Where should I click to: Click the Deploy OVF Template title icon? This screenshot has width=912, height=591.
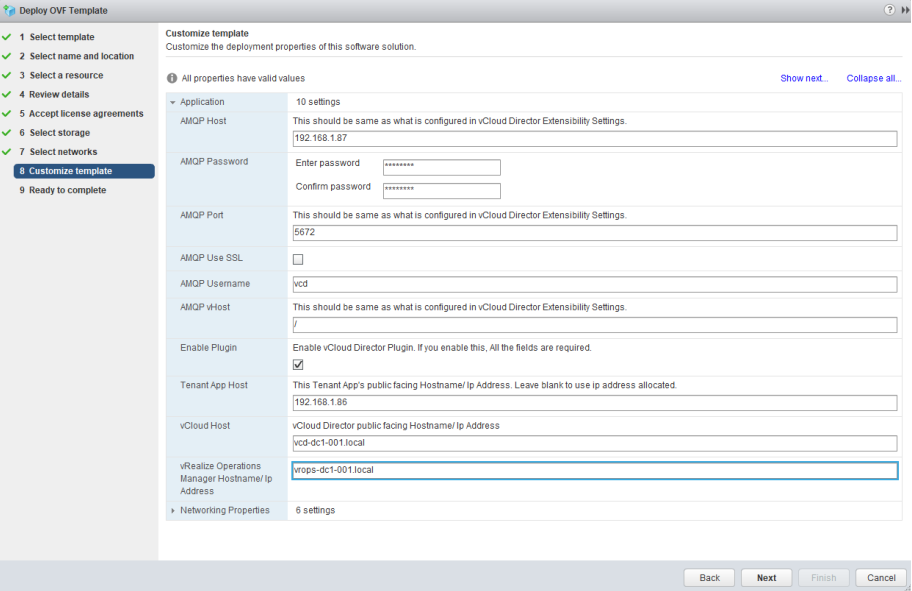click(10, 10)
